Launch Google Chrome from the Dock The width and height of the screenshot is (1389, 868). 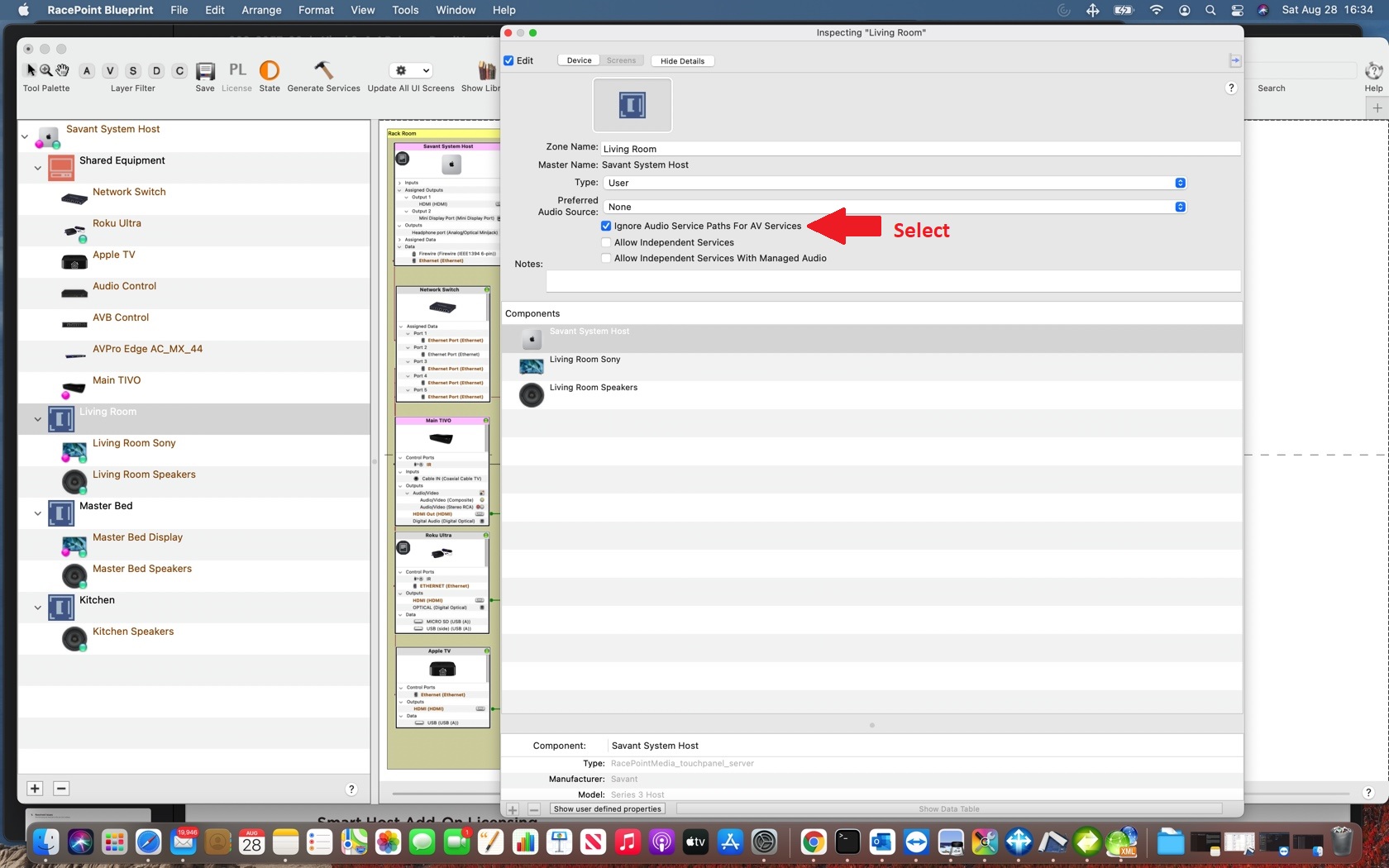click(x=814, y=842)
